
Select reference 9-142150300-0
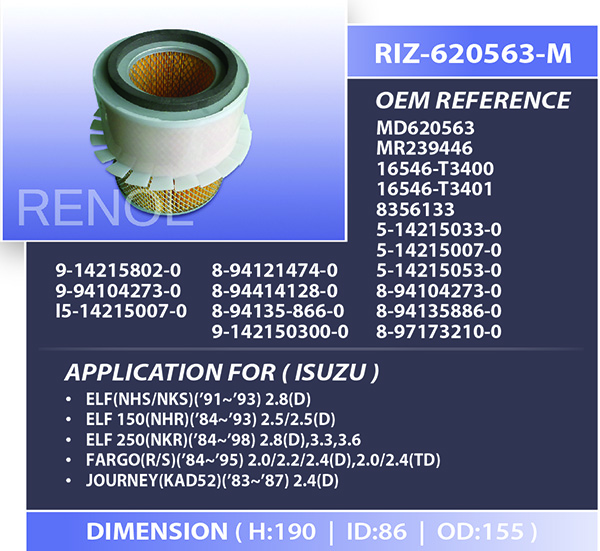pos(281,330)
